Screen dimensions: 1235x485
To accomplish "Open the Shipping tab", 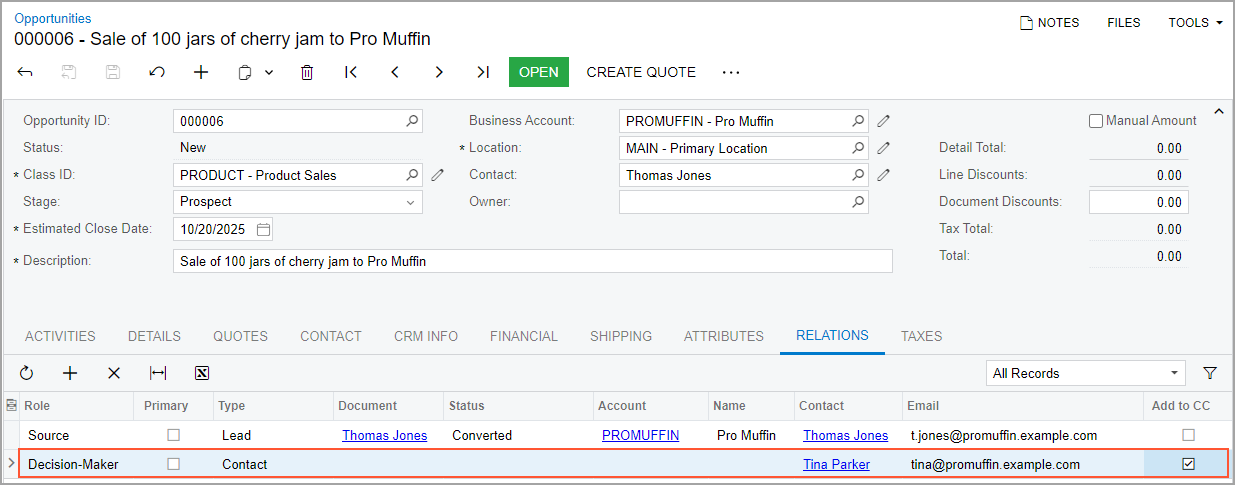I will (620, 336).
